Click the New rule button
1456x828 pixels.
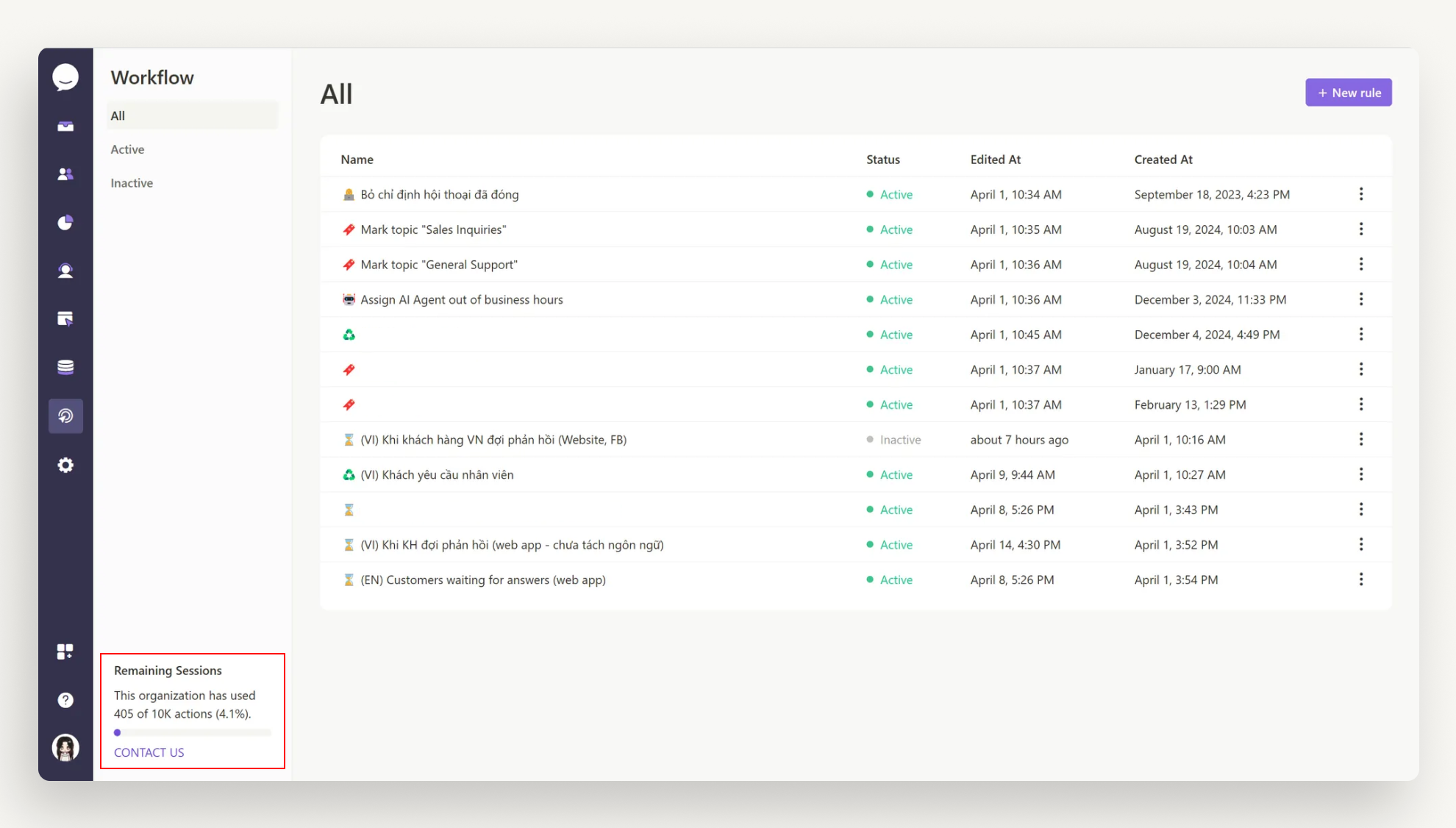click(x=1348, y=92)
